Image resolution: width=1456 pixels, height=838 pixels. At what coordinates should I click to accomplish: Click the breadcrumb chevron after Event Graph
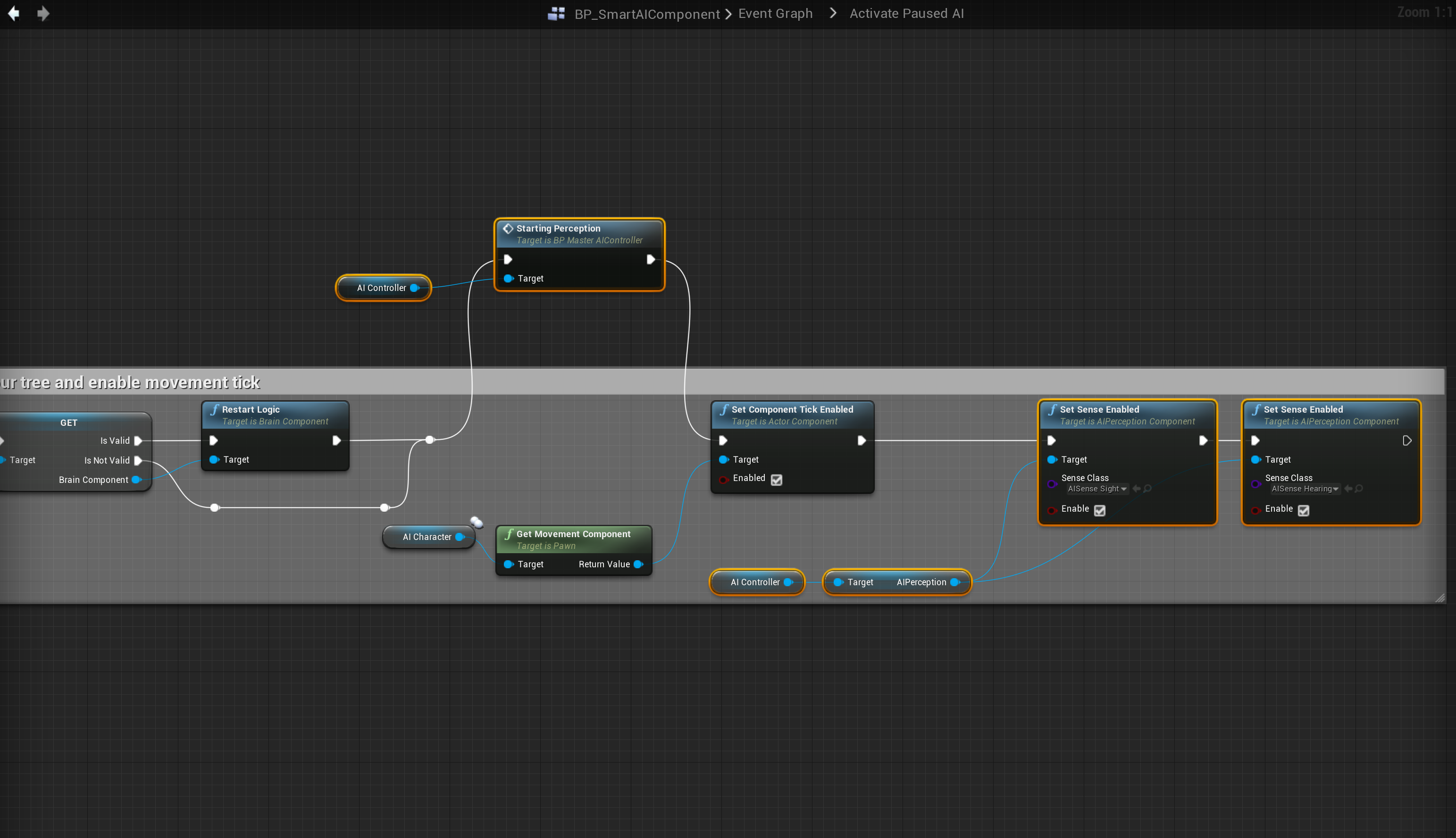point(832,13)
